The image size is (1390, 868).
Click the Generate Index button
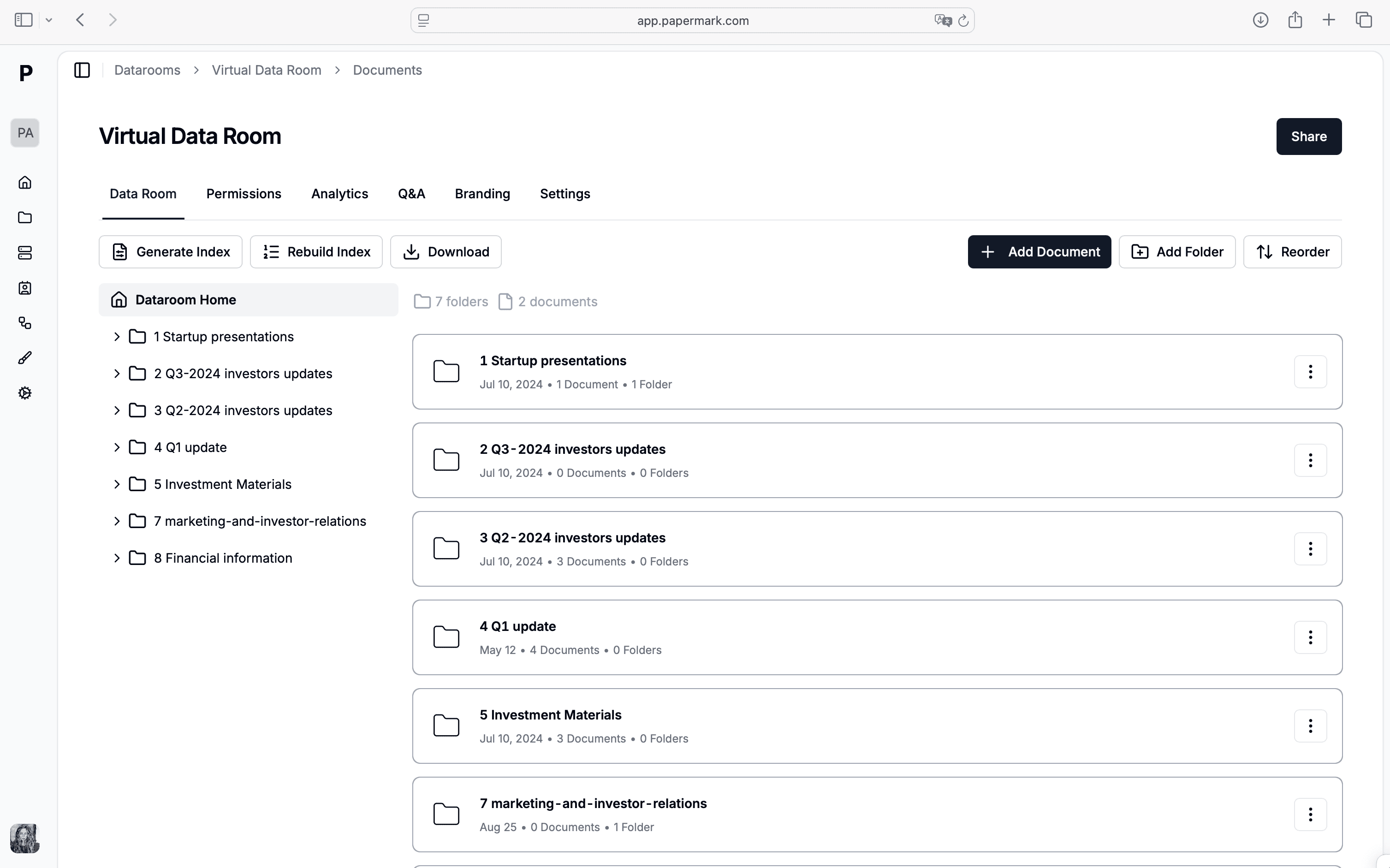[x=170, y=251]
